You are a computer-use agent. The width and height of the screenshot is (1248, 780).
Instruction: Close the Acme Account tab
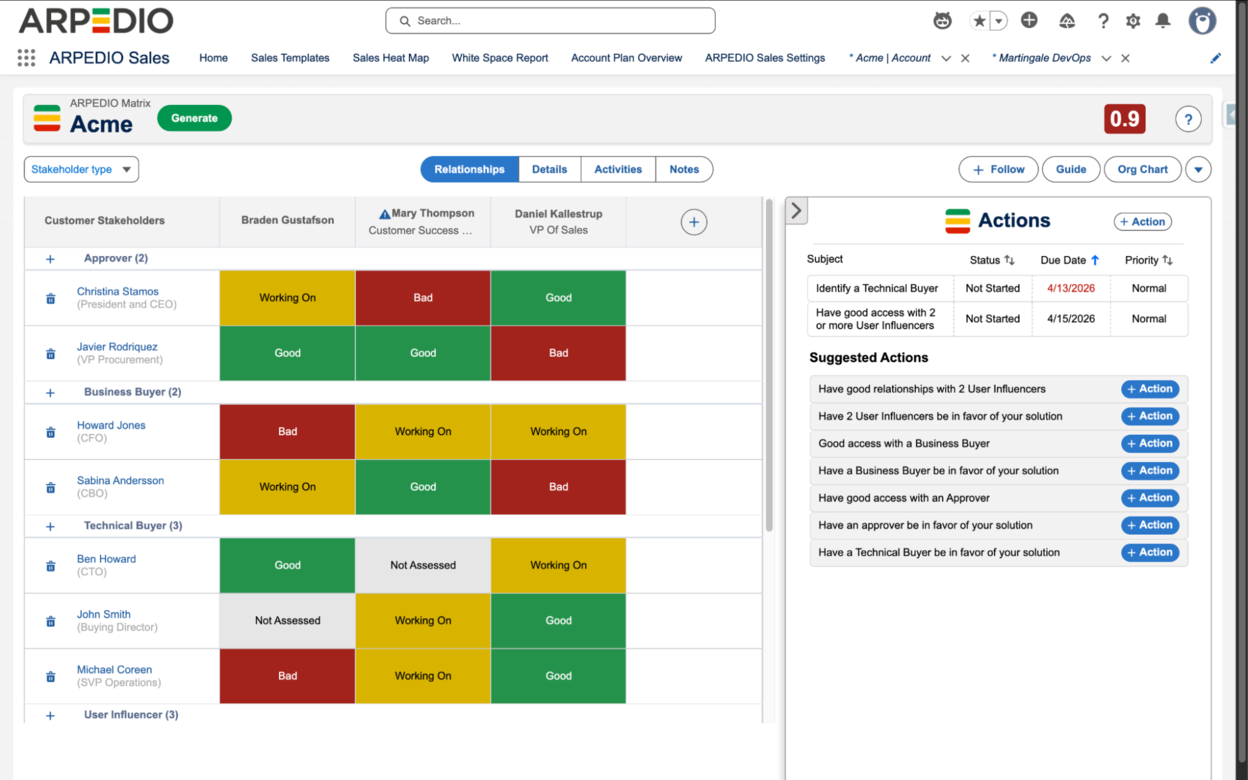[965, 58]
